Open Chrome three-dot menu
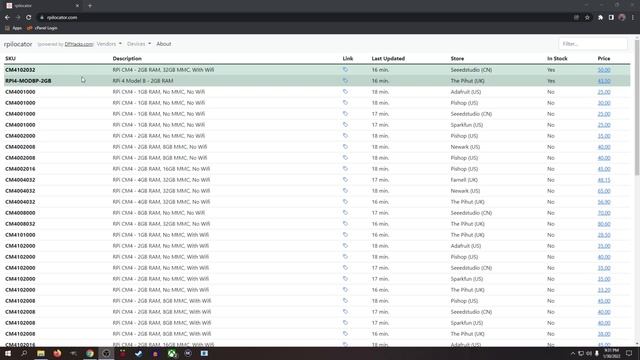The image size is (640, 360). click(633, 18)
